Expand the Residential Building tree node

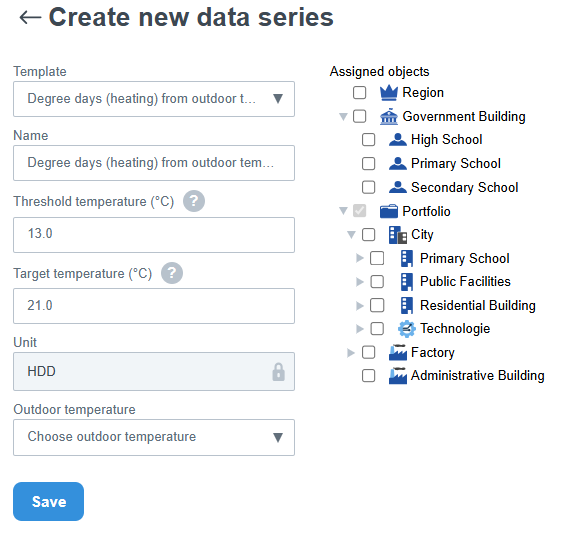coord(359,306)
